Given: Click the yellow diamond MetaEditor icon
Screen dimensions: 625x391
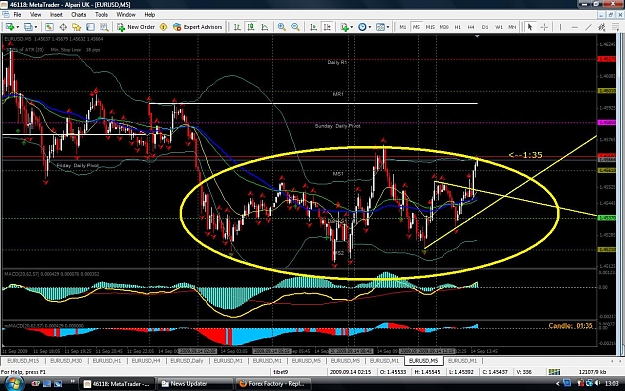Looking at the screenshot, I should point(163,27).
